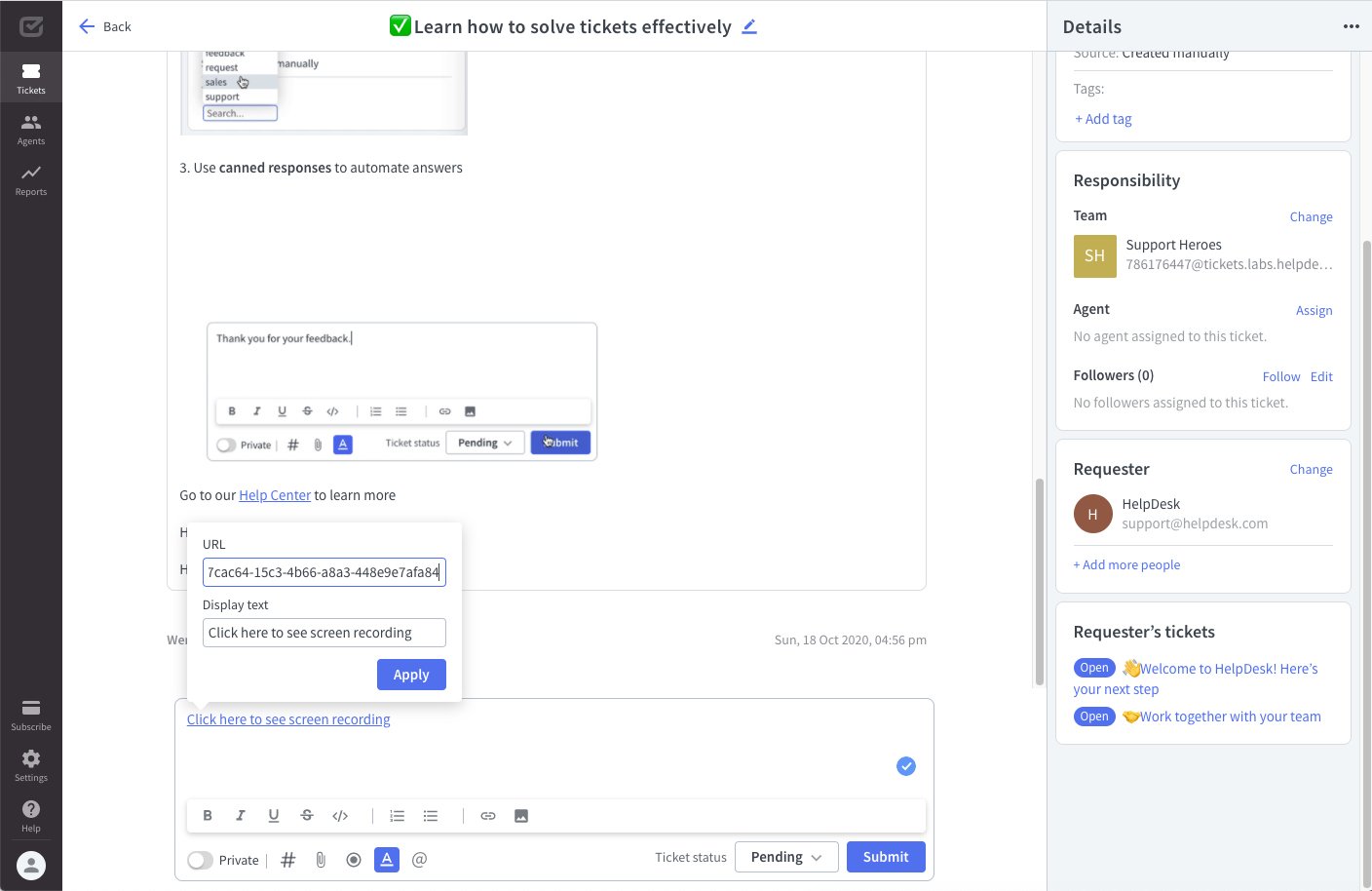This screenshot has width=1372, height=891.
Task: Open the user profile avatar in sidebar
Action: pos(31,866)
